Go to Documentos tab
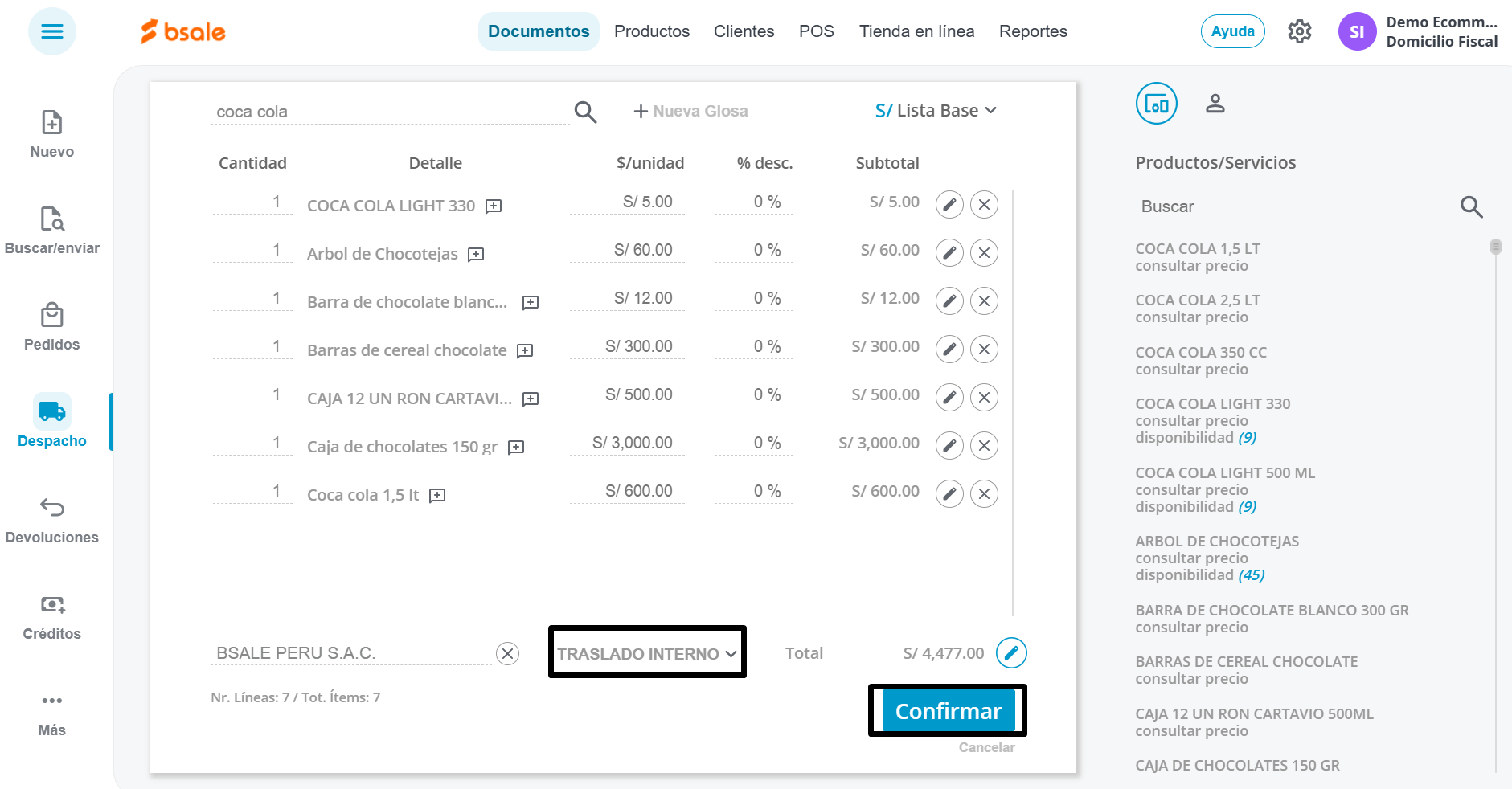The height and width of the screenshot is (789, 1512). pyautogui.click(x=539, y=31)
